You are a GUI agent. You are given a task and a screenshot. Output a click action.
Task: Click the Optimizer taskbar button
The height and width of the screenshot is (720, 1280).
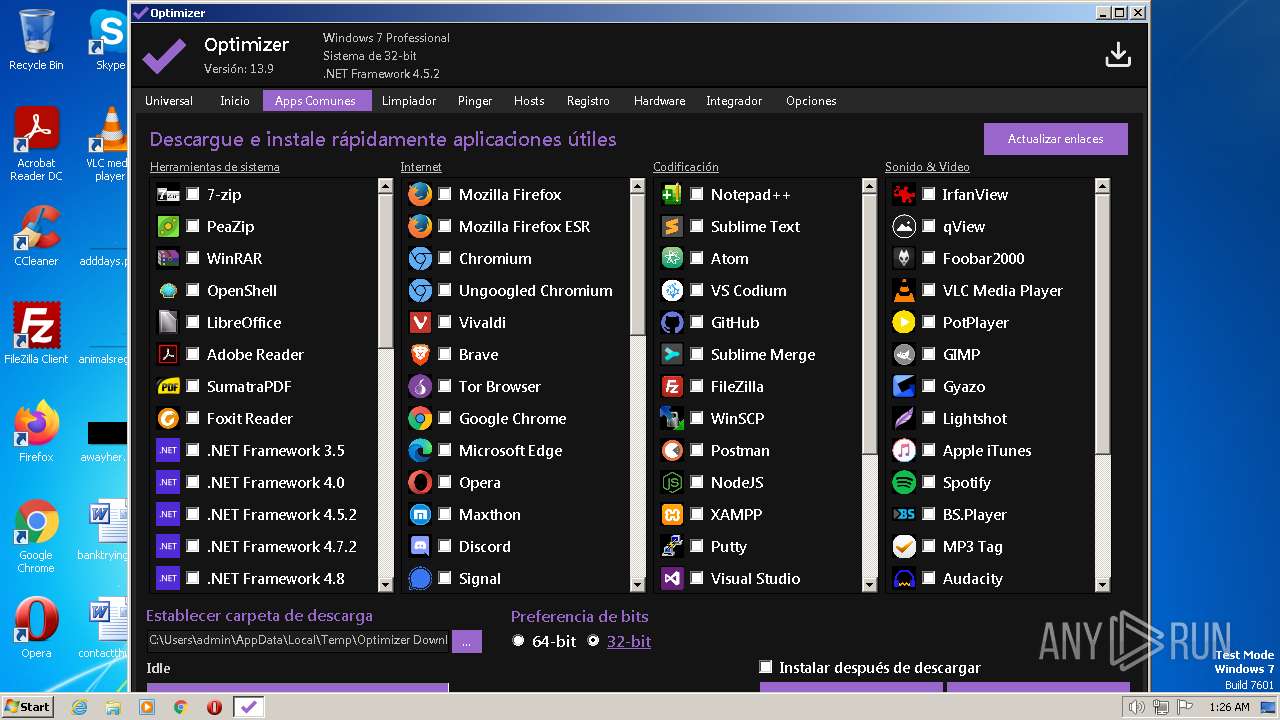coord(249,707)
